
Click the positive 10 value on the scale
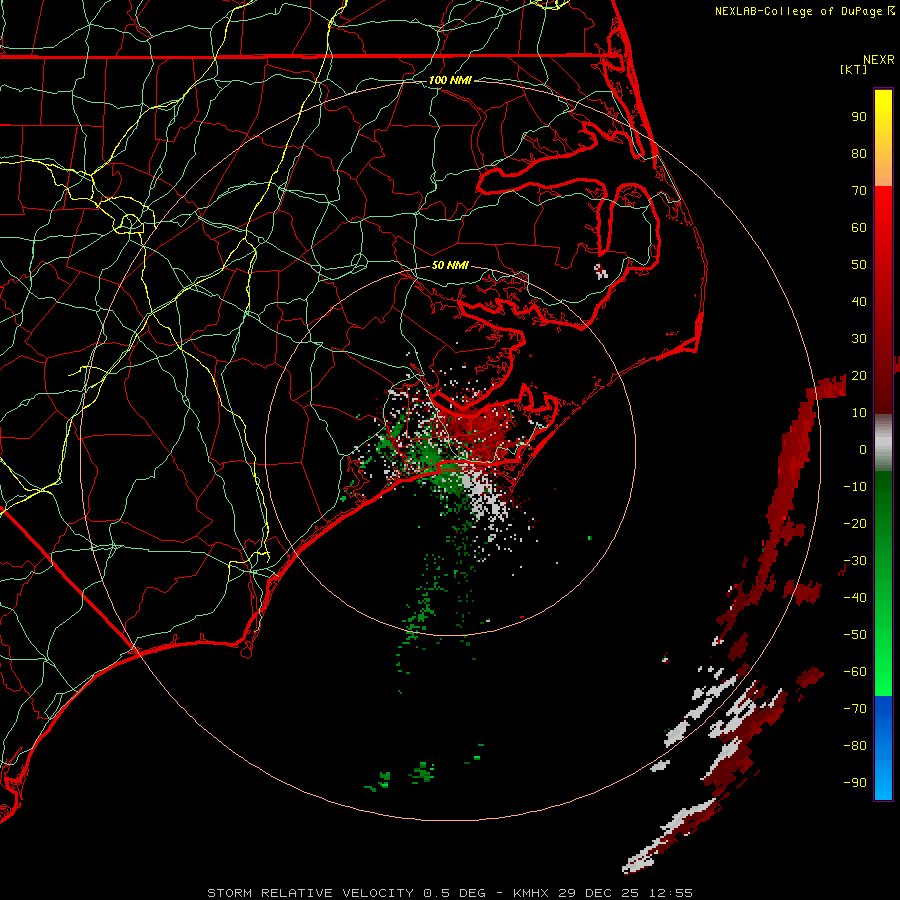pyautogui.click(x=859, y=413)
